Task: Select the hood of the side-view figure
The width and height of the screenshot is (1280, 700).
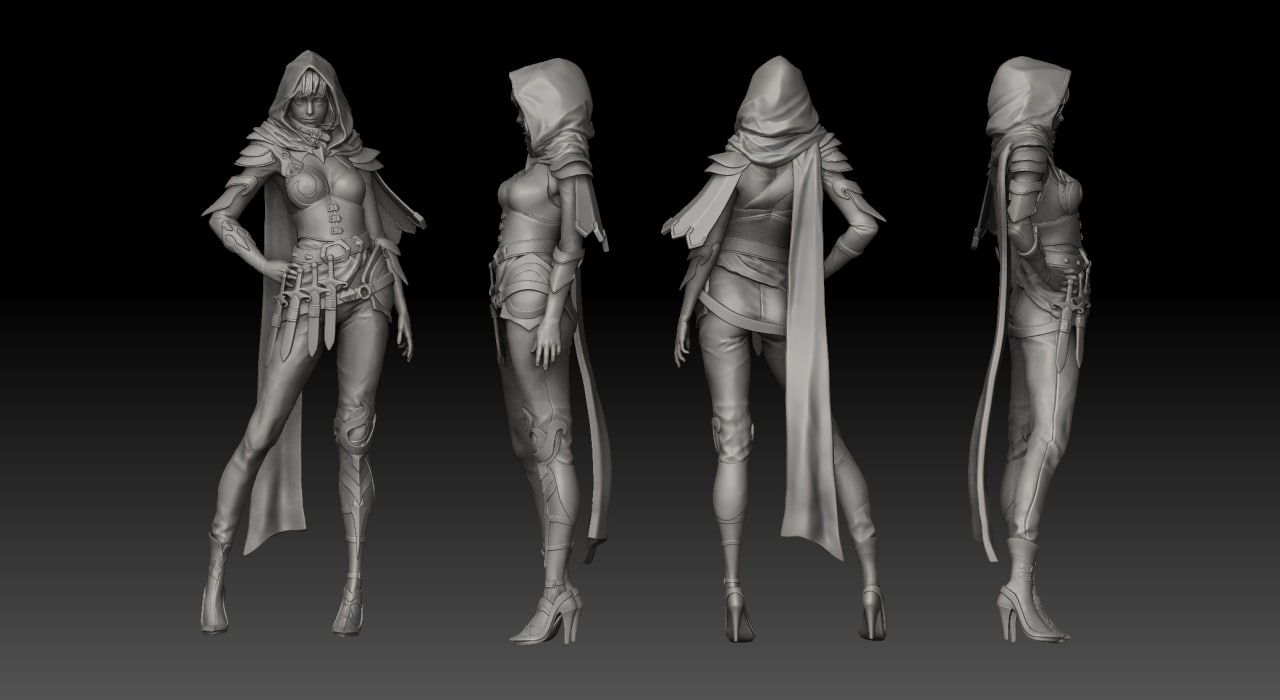Action: [x=549, y=103]
